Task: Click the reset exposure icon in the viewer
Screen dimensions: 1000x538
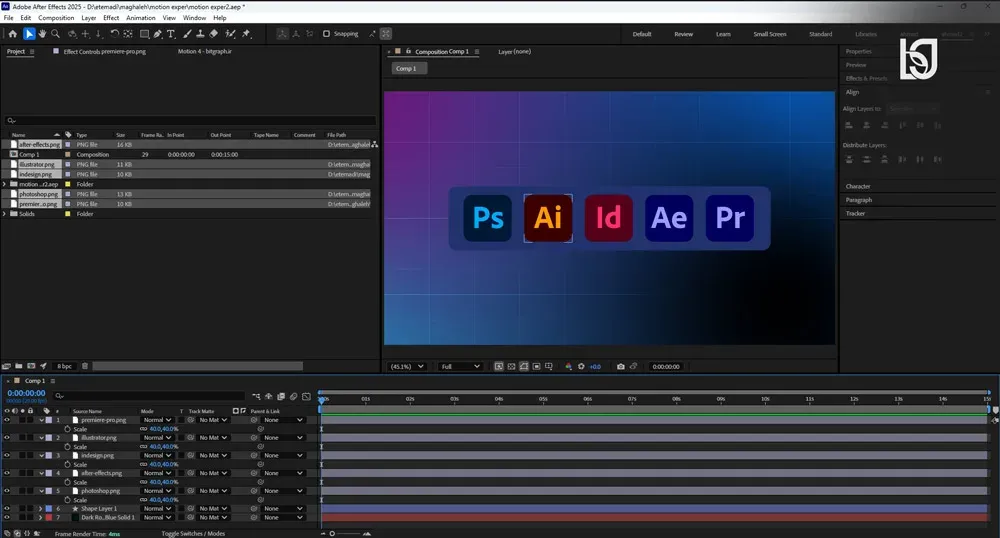Action: click(x=581, y=367)
